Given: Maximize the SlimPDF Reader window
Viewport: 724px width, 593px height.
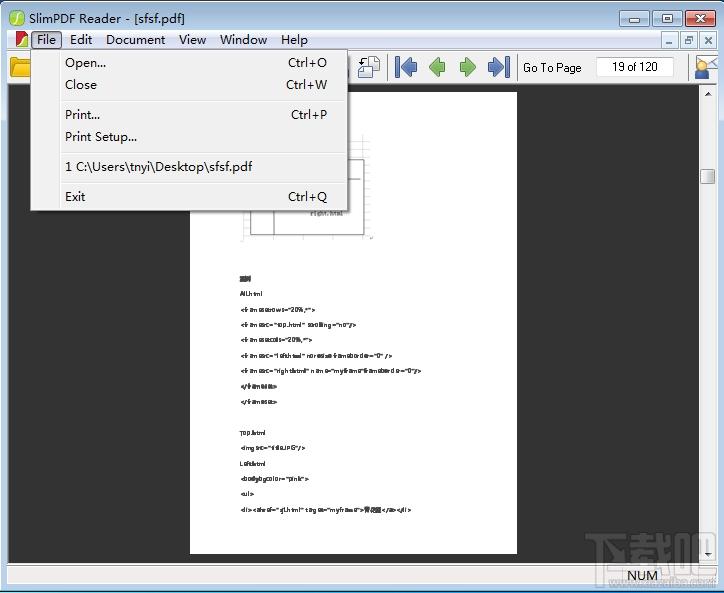Looking at the screenshot, I should click(667, 19).
